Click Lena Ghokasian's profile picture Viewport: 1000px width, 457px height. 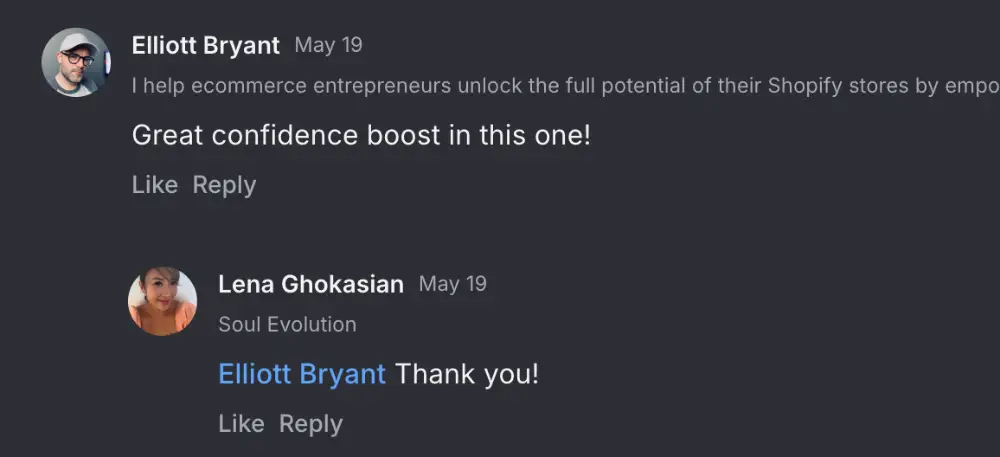pos(162,301)
